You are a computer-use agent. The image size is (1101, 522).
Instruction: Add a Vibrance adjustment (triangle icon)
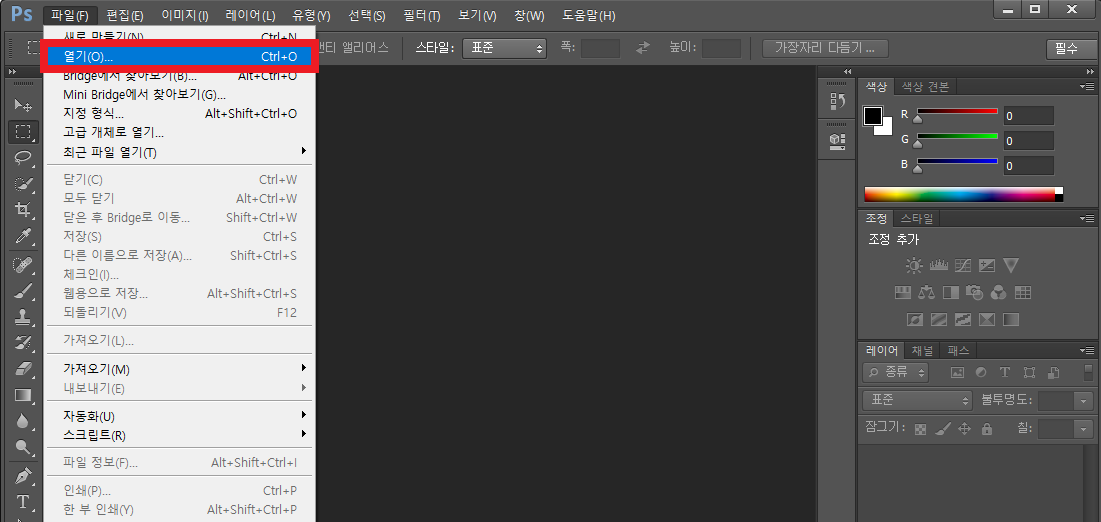(x=1010, y=266)
